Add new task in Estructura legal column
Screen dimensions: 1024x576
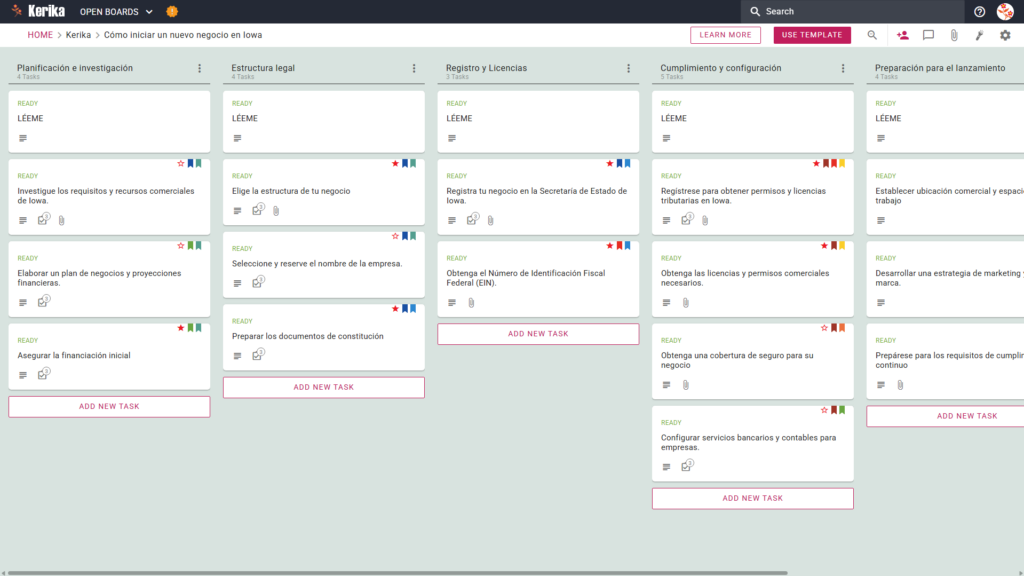[323, 387]
